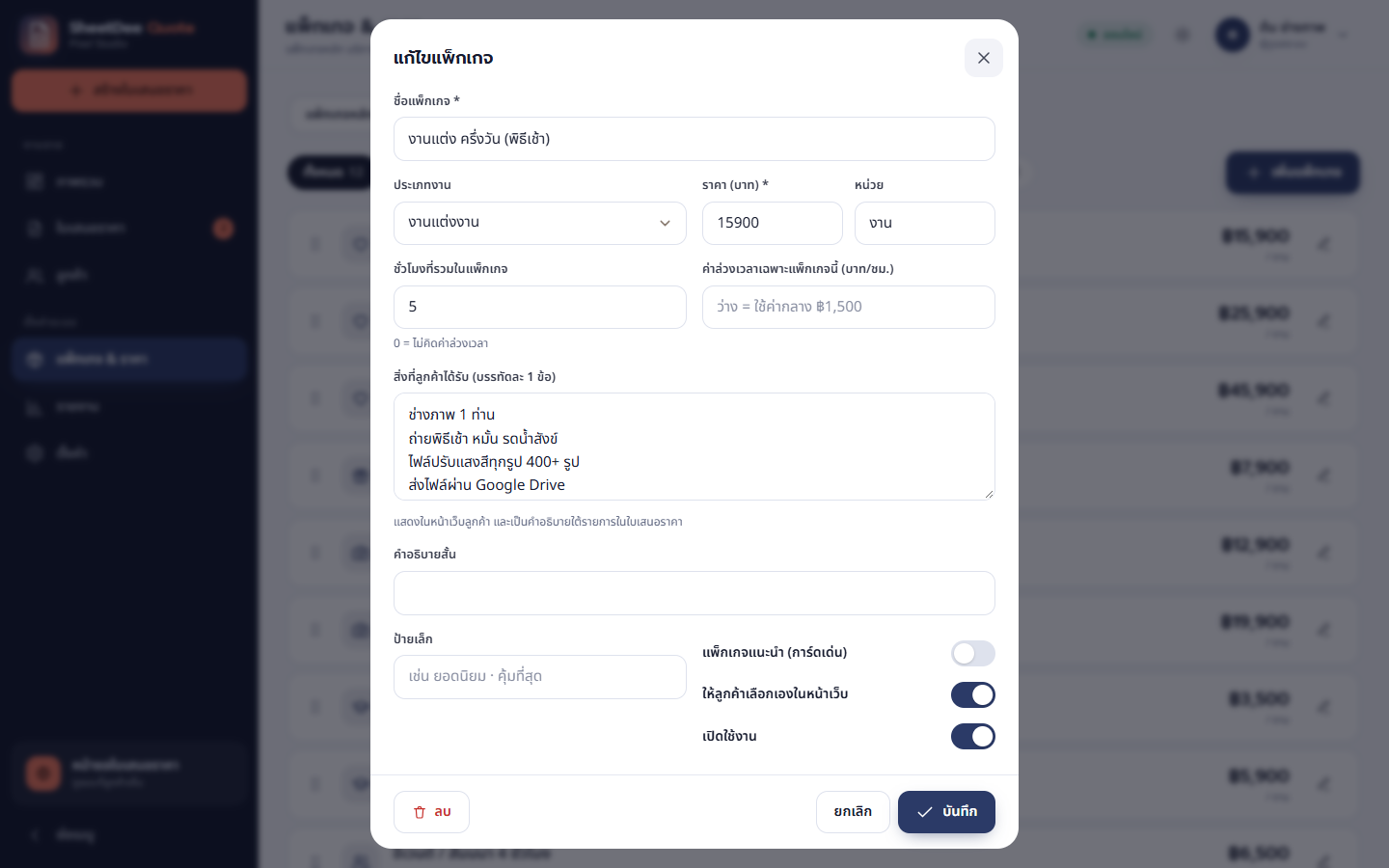Click the คำอธิบายสั้น input field
1389x868 pixels.
694,593
